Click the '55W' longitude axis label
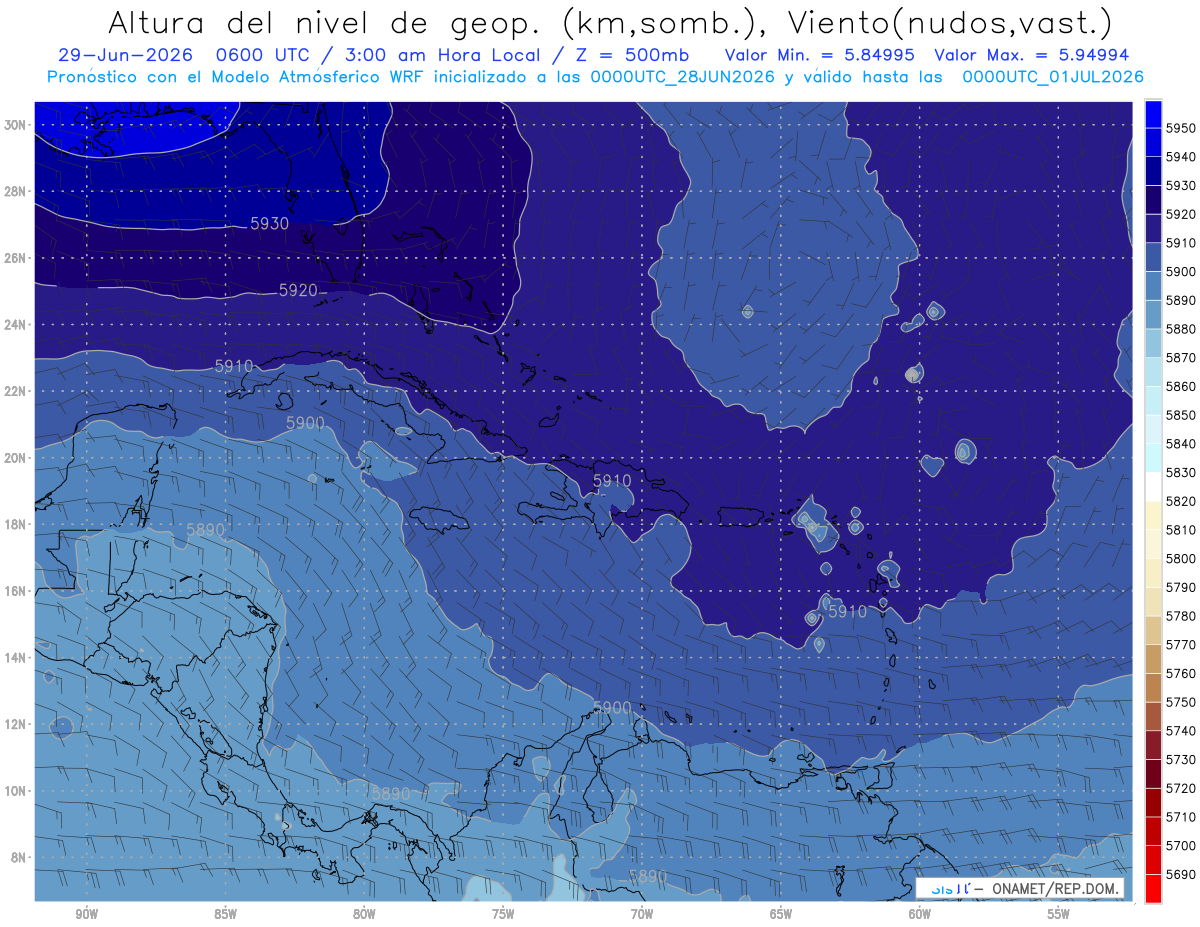This screenshot has height=927, width=1200. (x=1059, y=914)
